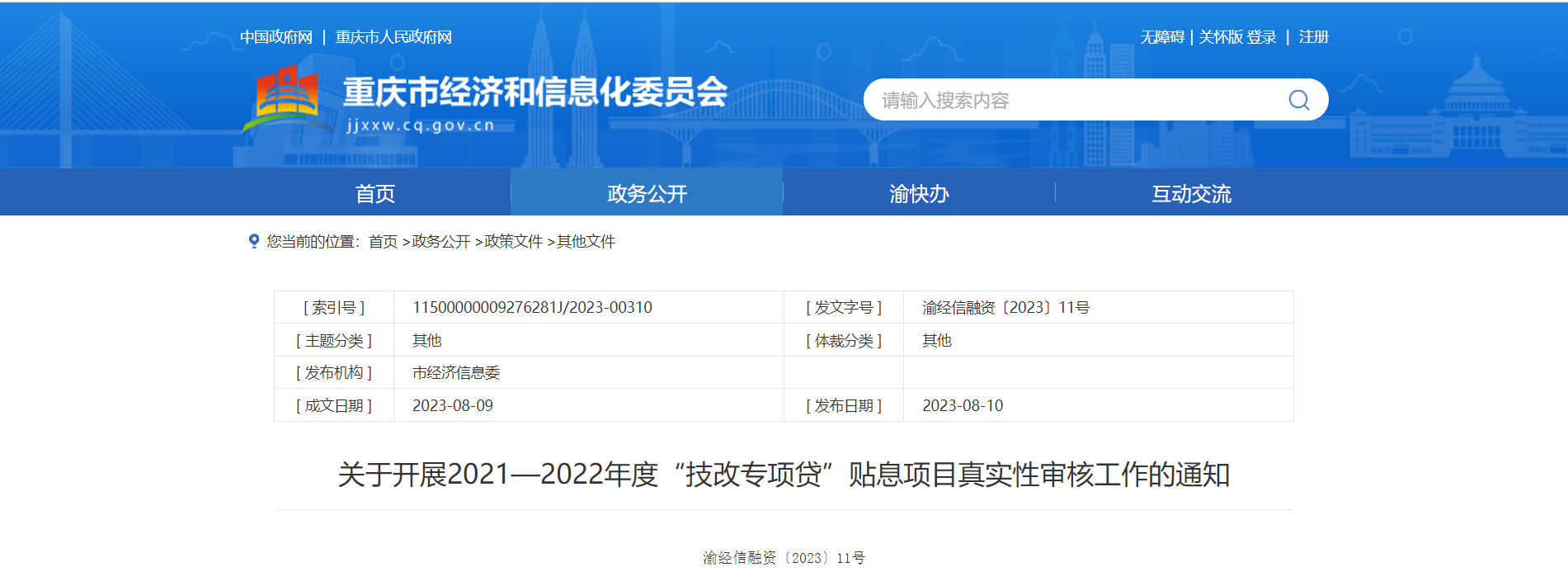Click the index number 11500000009276281J/2023-00310

point(532,307)
